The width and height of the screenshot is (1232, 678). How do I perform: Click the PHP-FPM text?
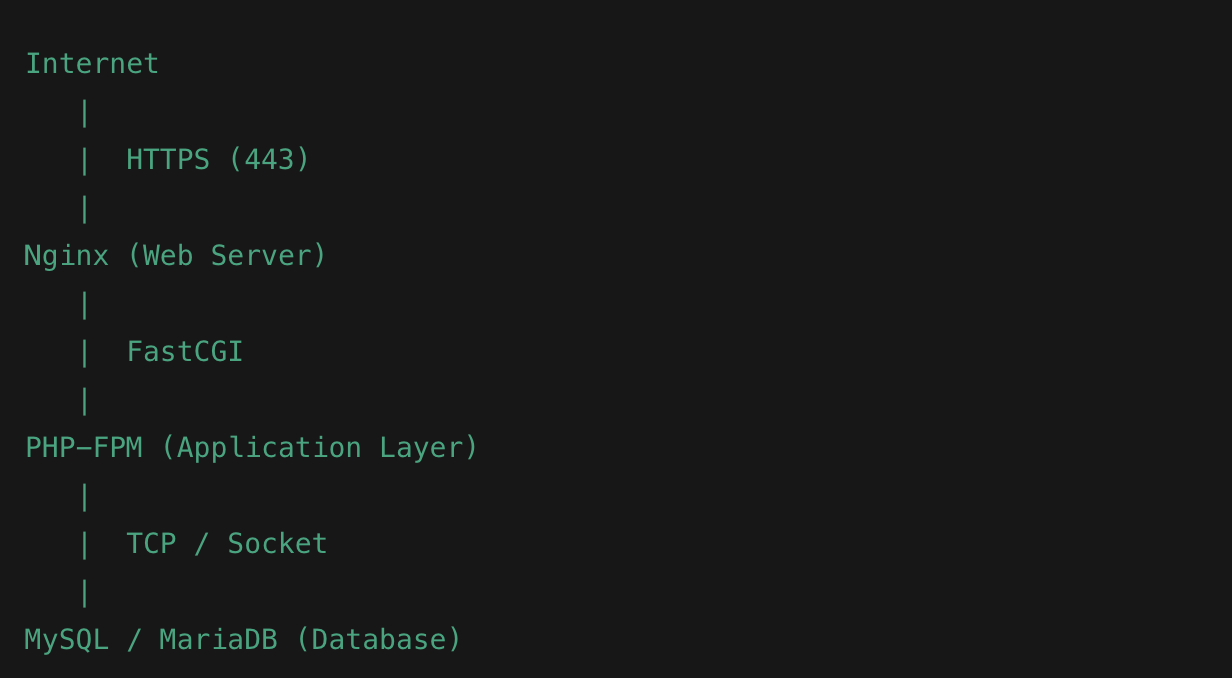click(84, 448)
